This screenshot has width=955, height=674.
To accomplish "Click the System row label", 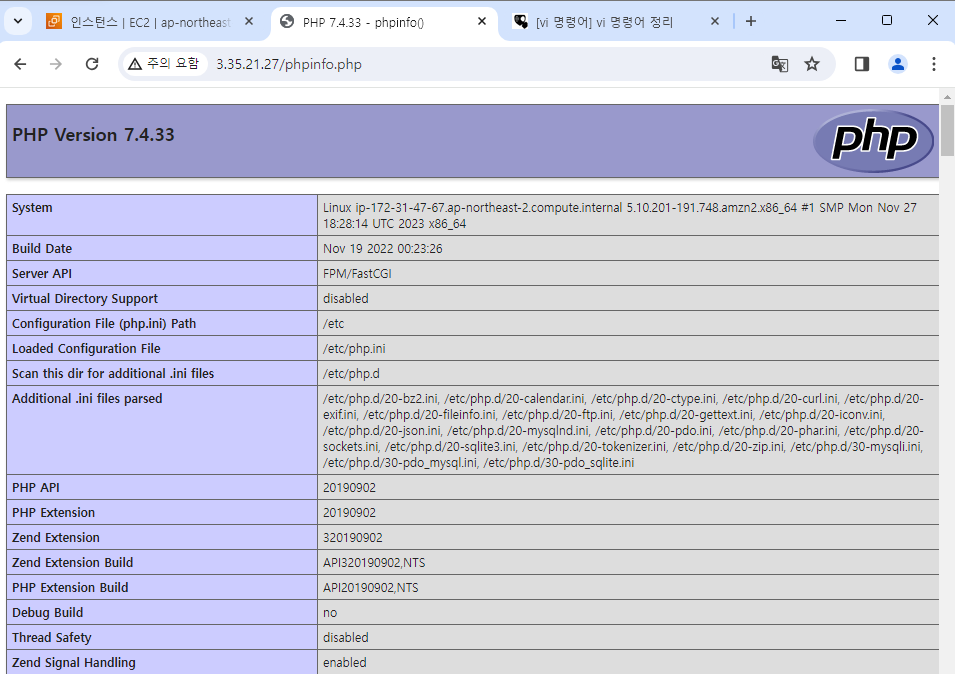I will pyautogui.click(x=32, y=208).
